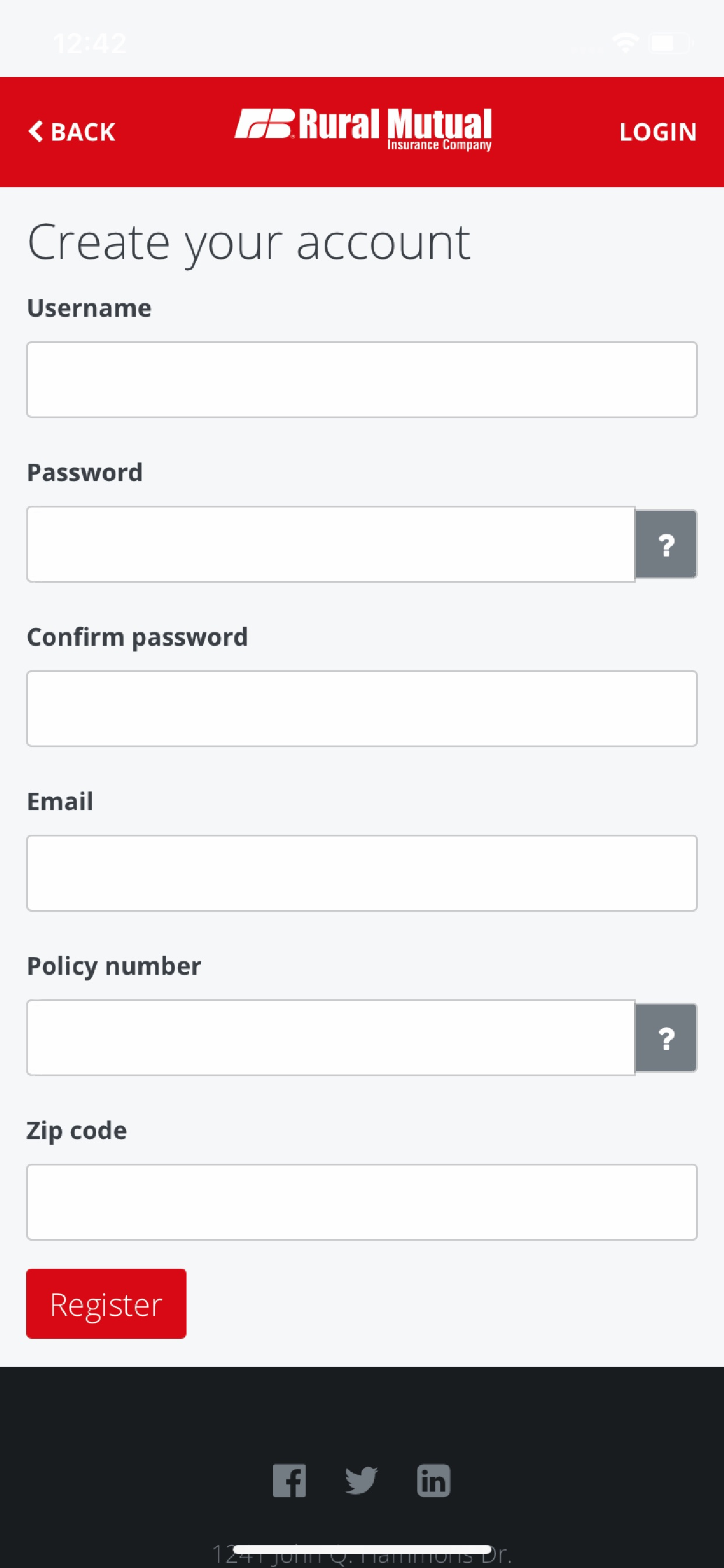The height and width of the screenshot is (1568, 724).
Task: Open the policy number help question mark
Action: pos(666,1037)
